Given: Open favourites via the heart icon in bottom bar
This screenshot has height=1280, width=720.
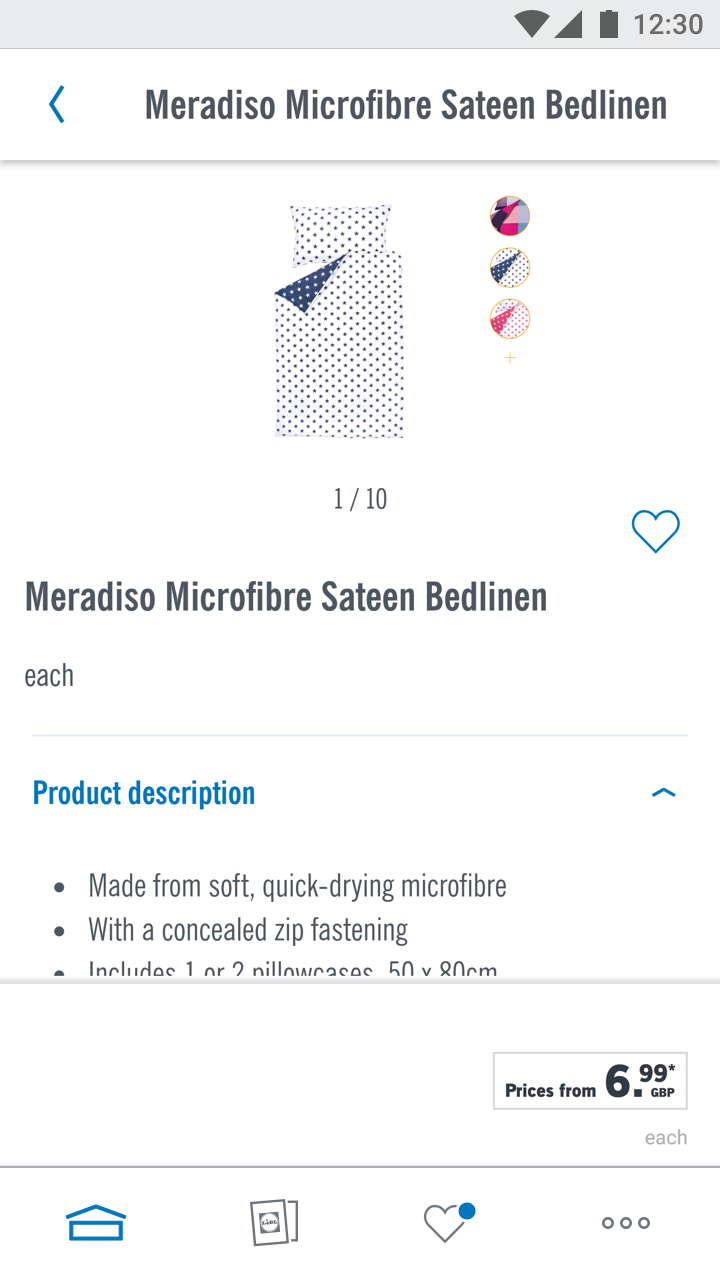Looking at the screenshot, I should pyautogui.click(x=445, y=1221).
